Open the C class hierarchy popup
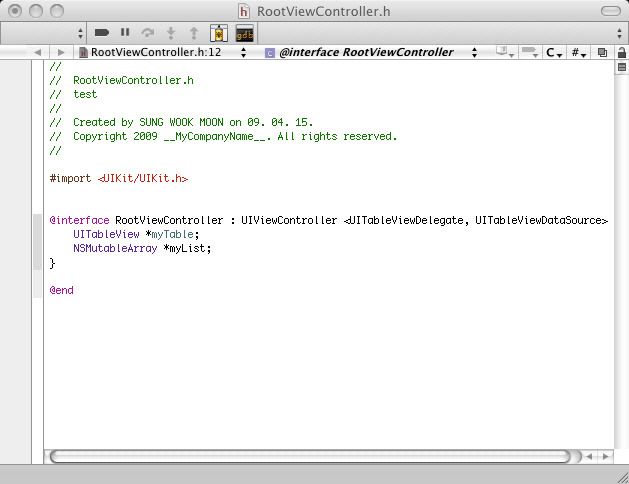 pyautogui.click(x=554, y=53)
